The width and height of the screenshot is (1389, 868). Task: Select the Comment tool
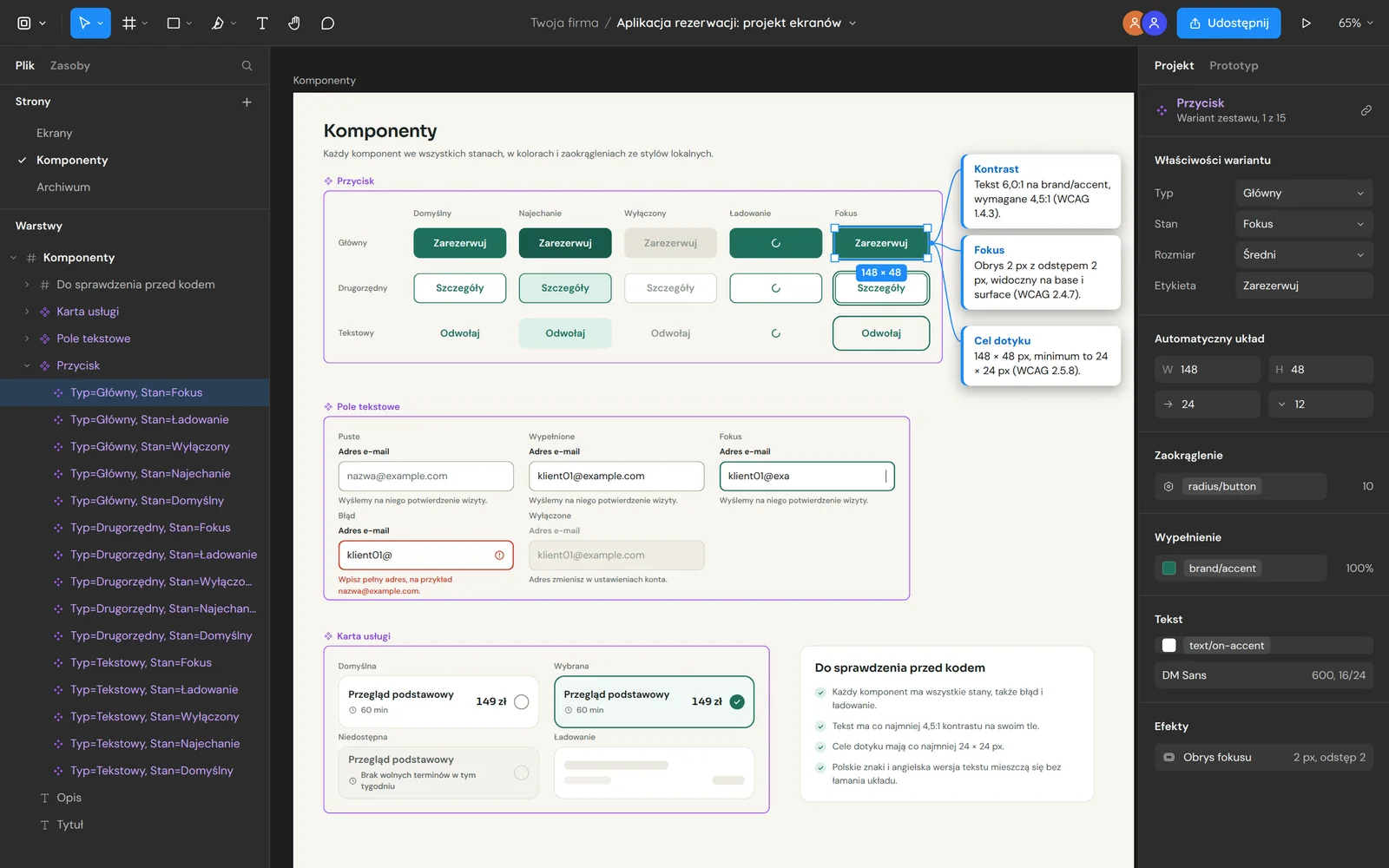(327, 23)
